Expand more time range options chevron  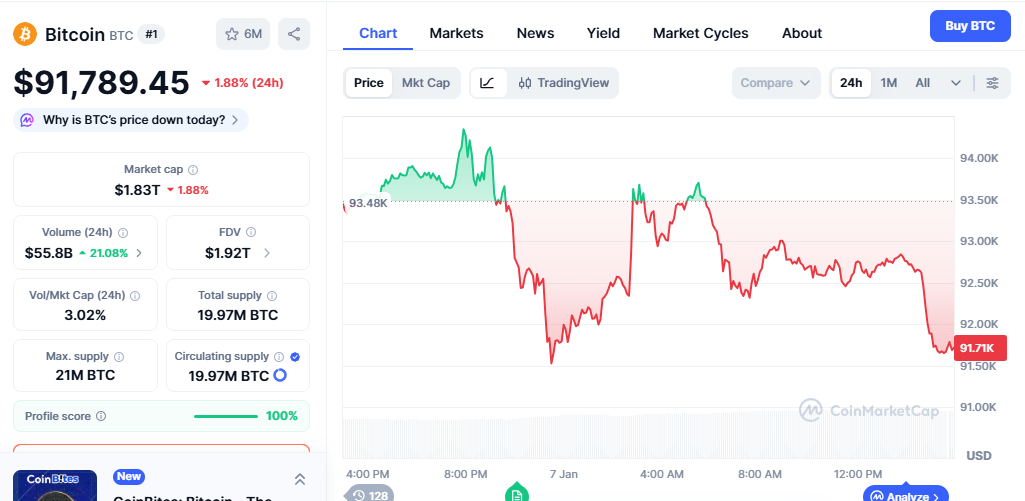[956, 83]
